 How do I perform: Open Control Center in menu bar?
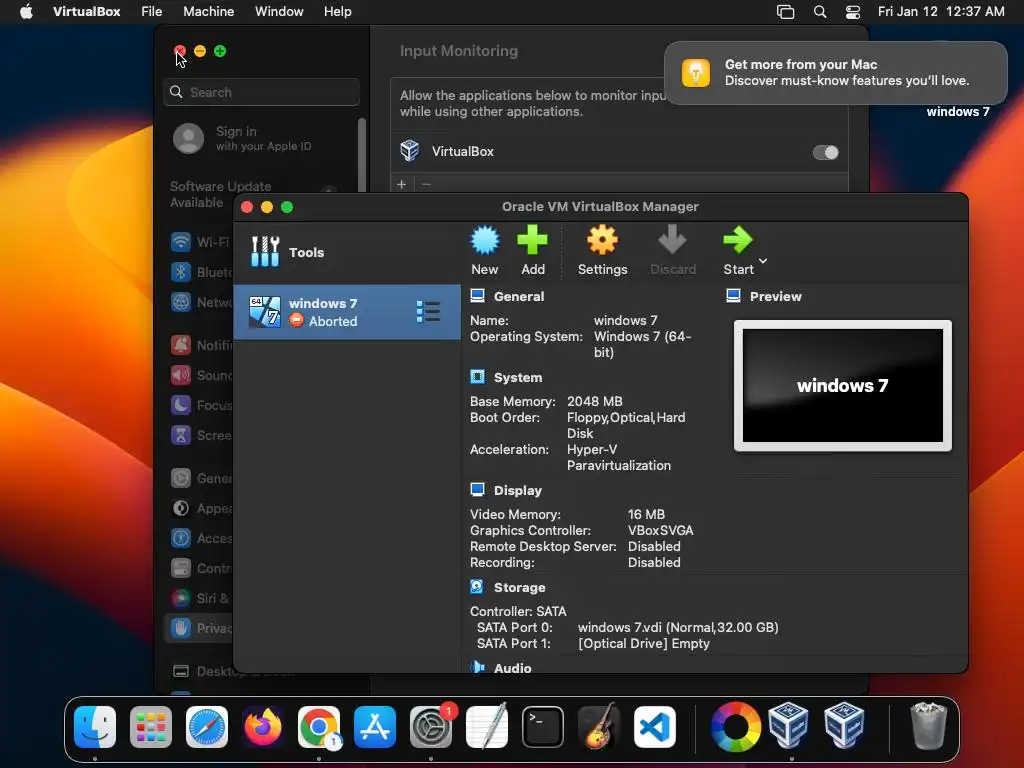852,12
